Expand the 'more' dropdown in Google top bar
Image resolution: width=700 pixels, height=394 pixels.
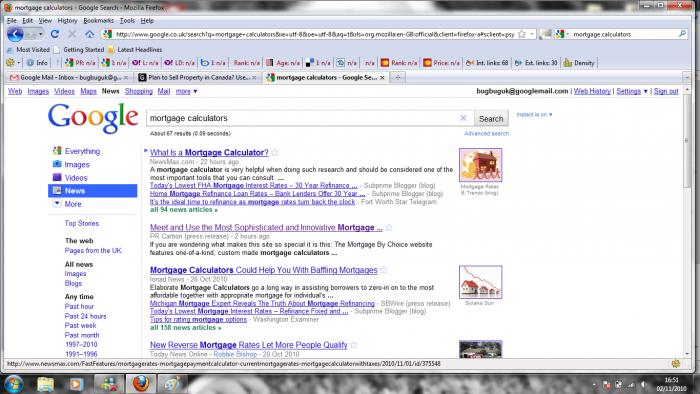tap(186, 91)
